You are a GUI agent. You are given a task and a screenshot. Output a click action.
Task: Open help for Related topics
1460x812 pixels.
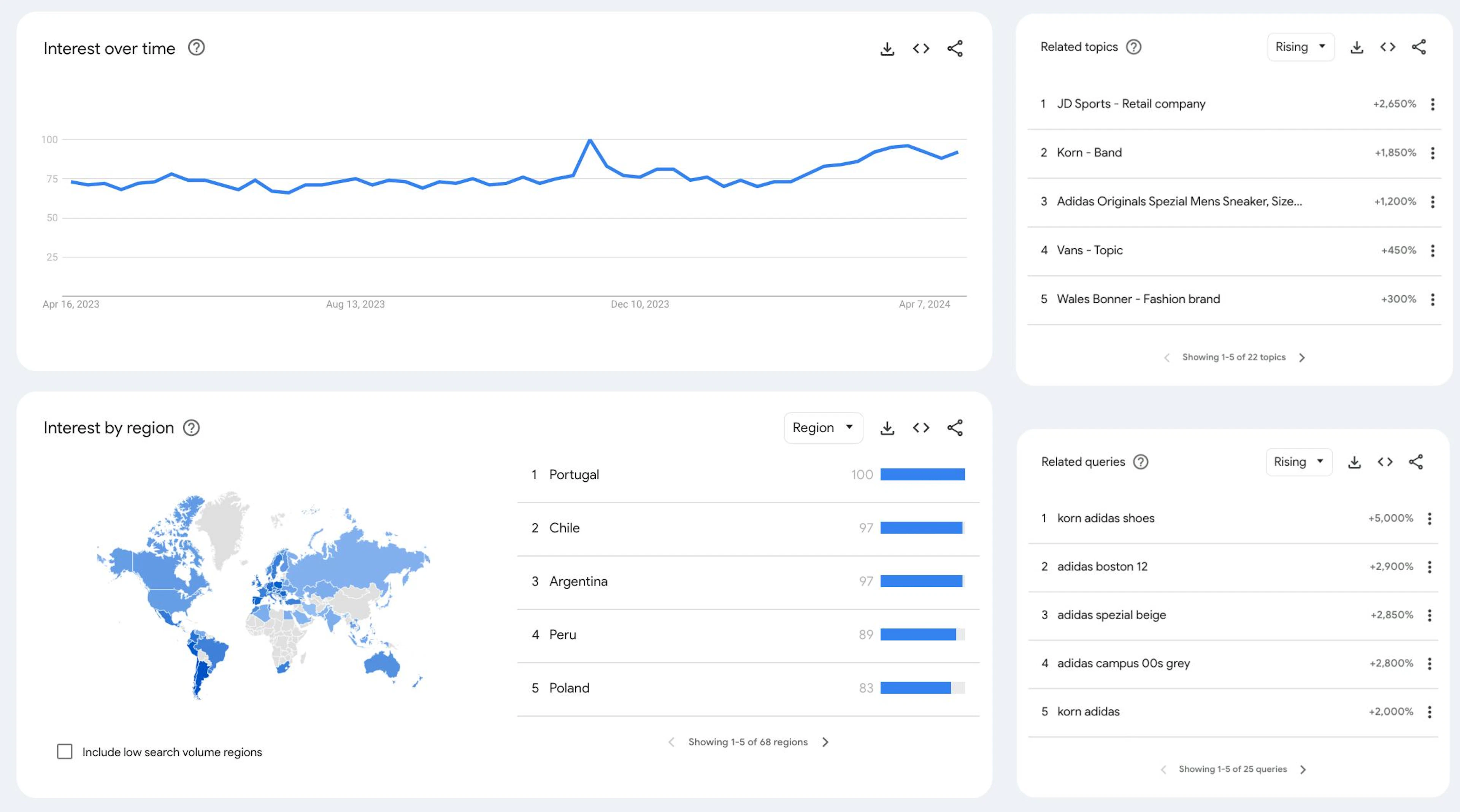(1133, 47)
